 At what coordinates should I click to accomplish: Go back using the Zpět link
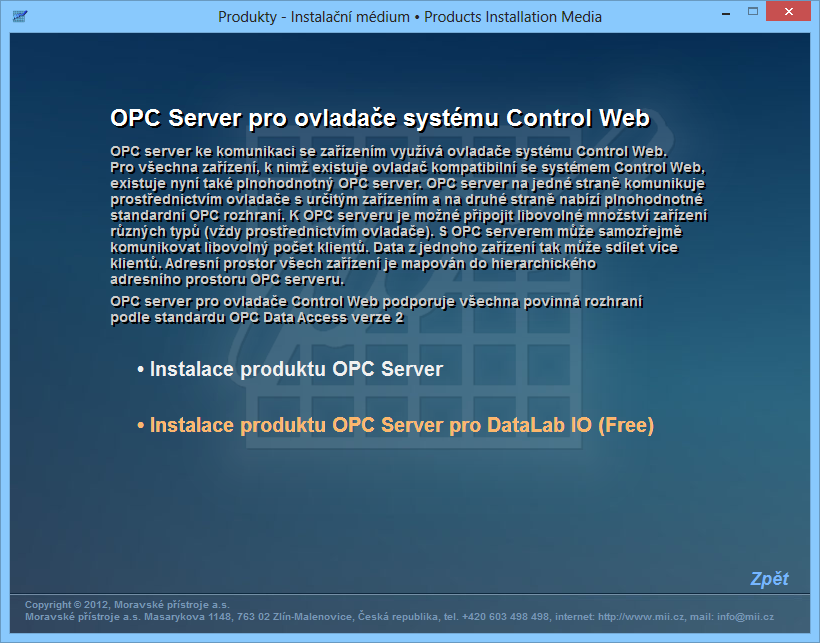pos(768,579)
